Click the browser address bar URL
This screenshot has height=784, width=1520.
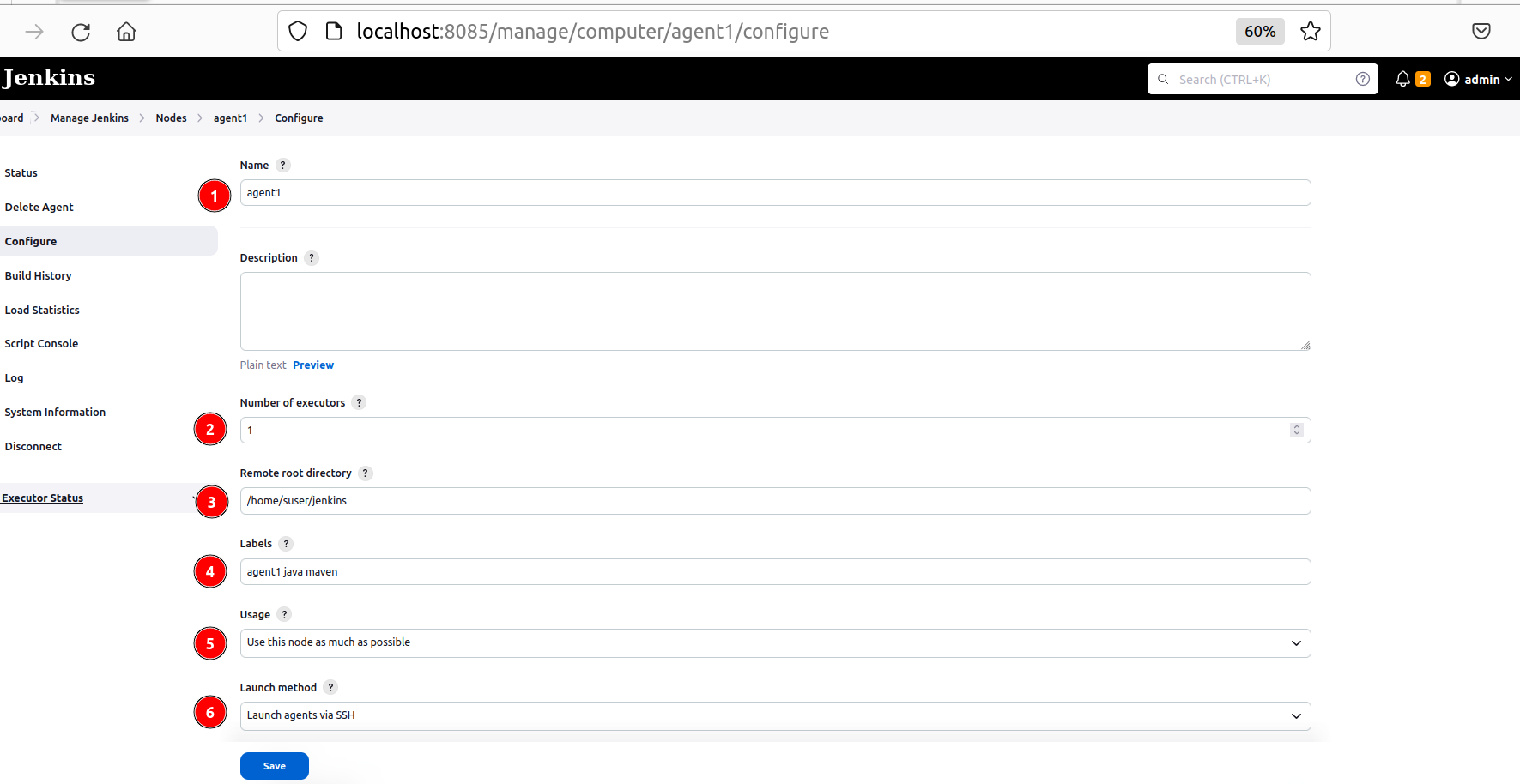coord(593,32)
